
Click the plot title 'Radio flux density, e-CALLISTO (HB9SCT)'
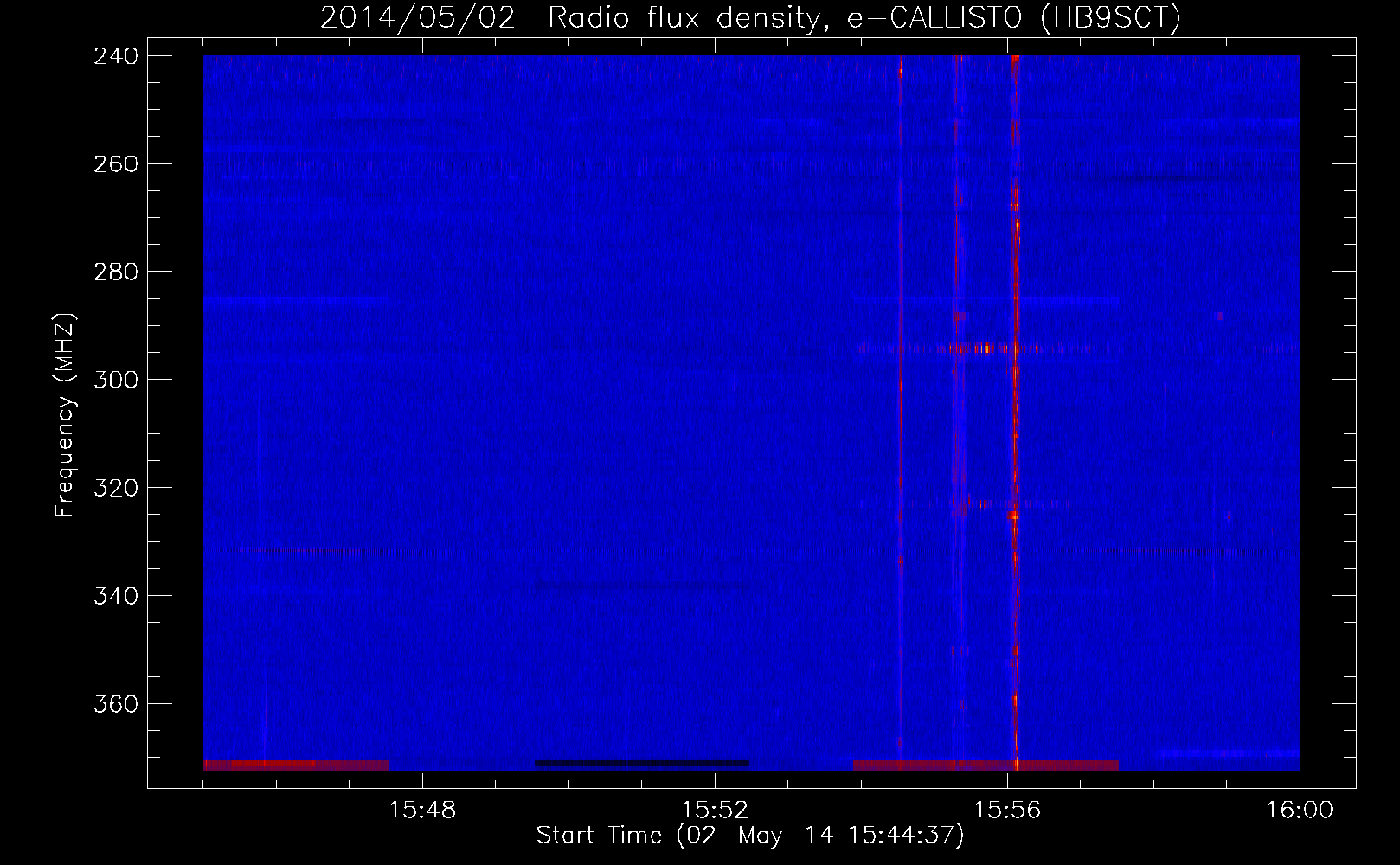(864, 17)
